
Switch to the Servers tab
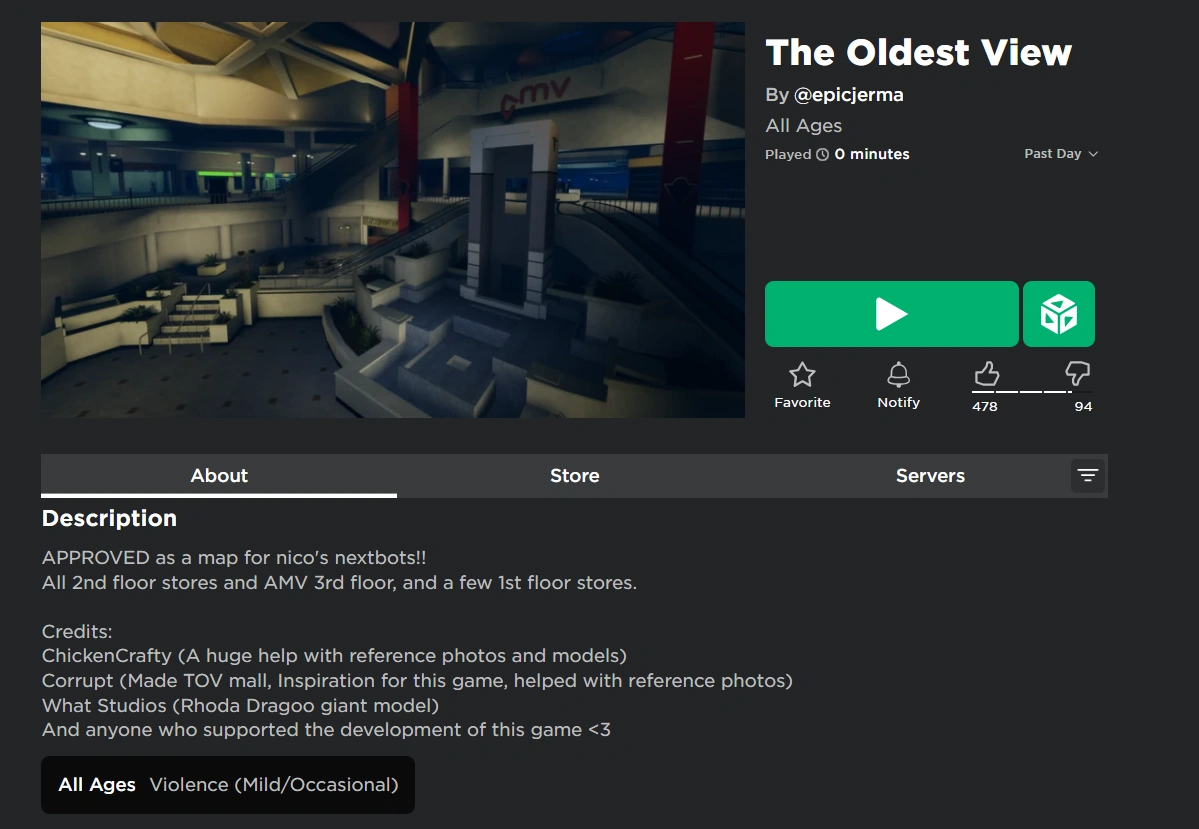[930, 476]
